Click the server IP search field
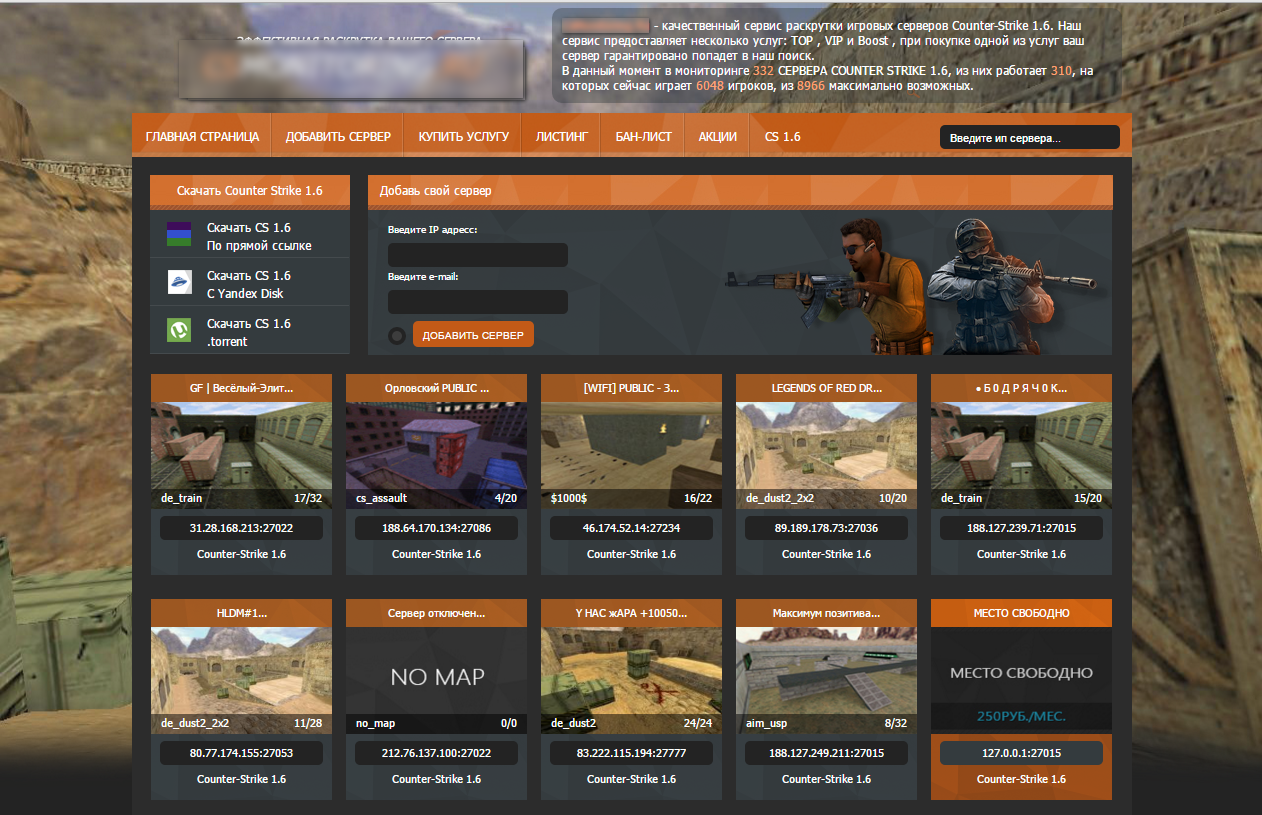Image resolution: width=1262 pixels, height=815 pixels. pyautogui.click(x=1030, y=138)
